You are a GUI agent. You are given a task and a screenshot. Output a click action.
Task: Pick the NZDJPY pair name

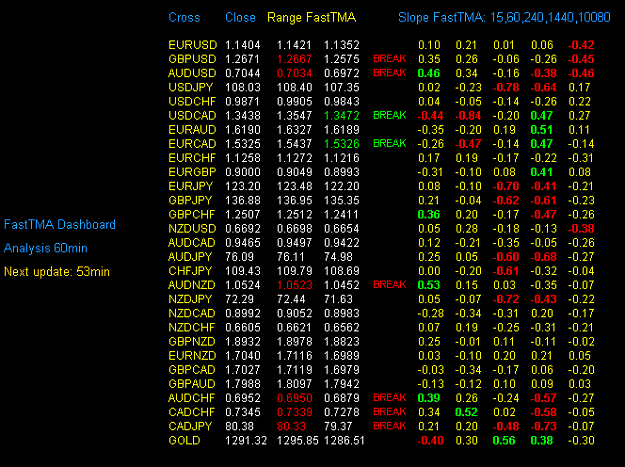[191, 299]
